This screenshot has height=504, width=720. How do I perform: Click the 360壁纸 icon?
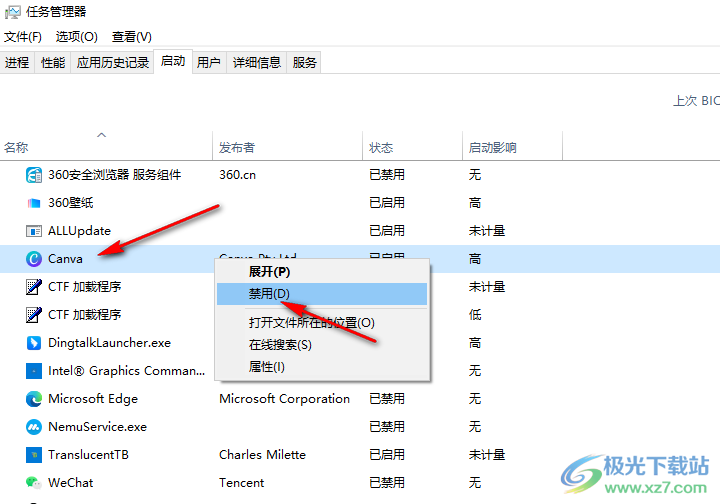tap(34, 203)
